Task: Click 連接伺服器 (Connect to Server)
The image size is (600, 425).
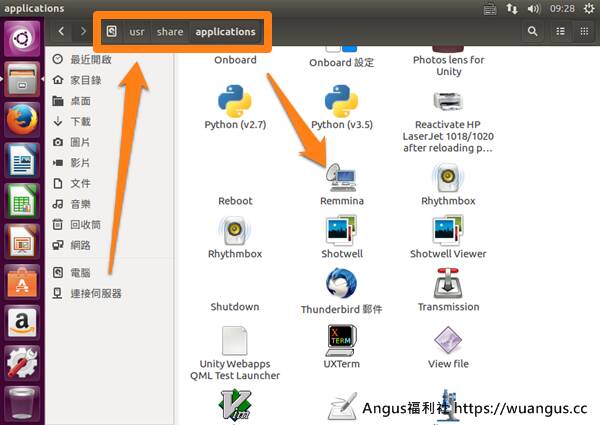Action: [109, 293]
